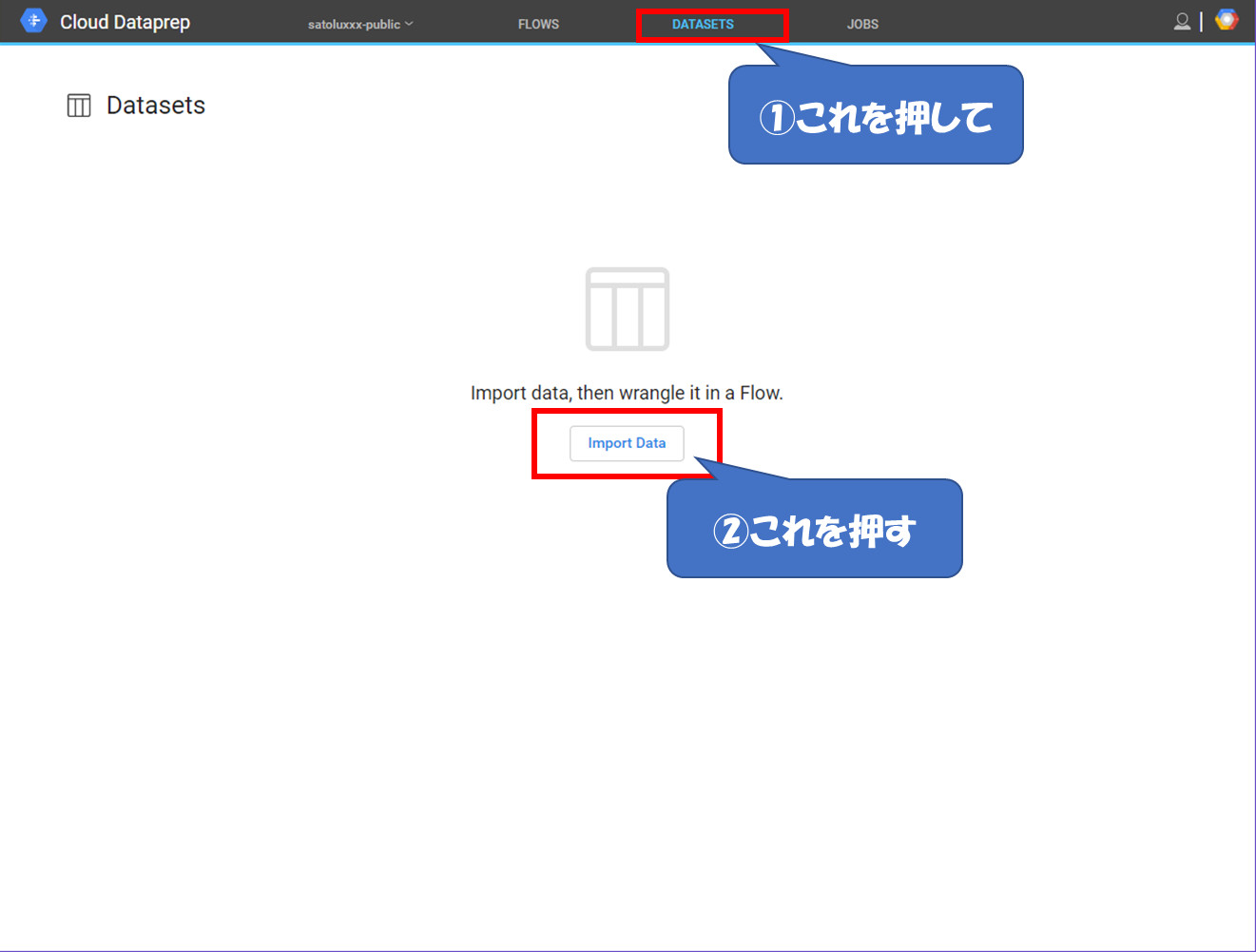Click the Cloud Dataprep logo icon
Image resolution: width=1256 pixels, height=952 pixels.
pyautogui.click(x=33, y=21)
